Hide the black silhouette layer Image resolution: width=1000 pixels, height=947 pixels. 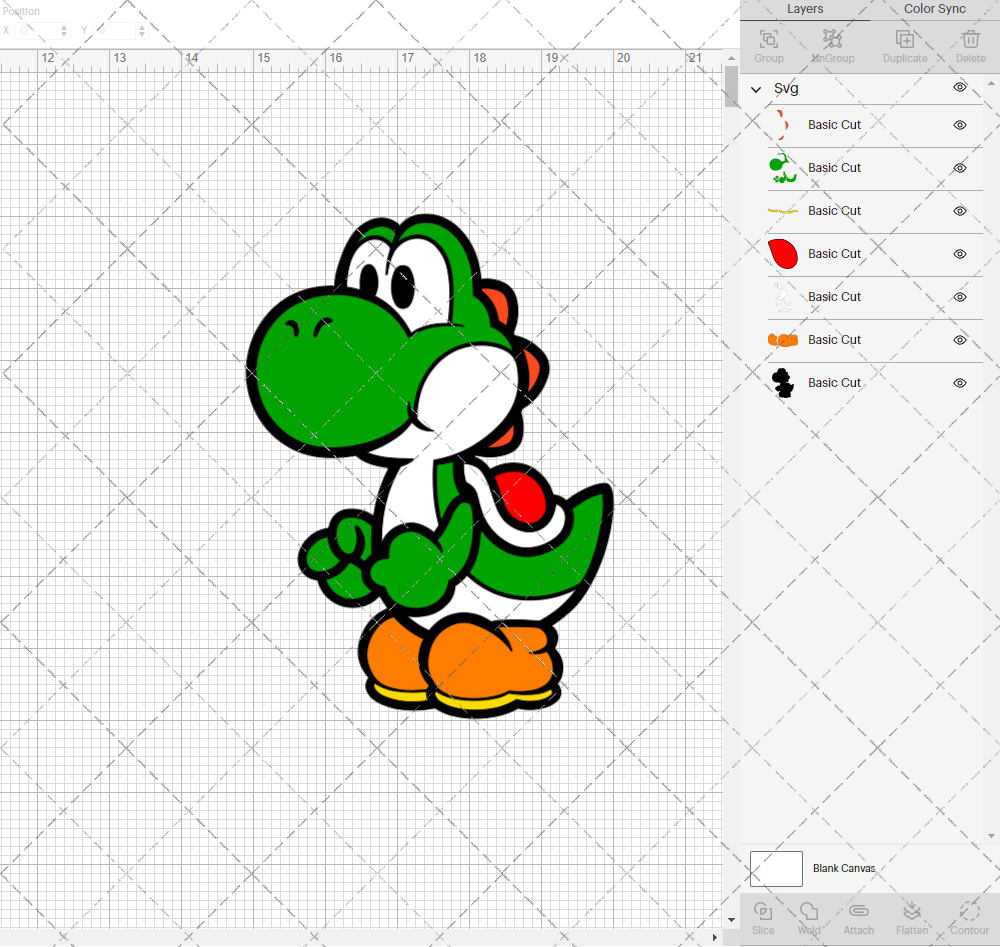[960, 383]
